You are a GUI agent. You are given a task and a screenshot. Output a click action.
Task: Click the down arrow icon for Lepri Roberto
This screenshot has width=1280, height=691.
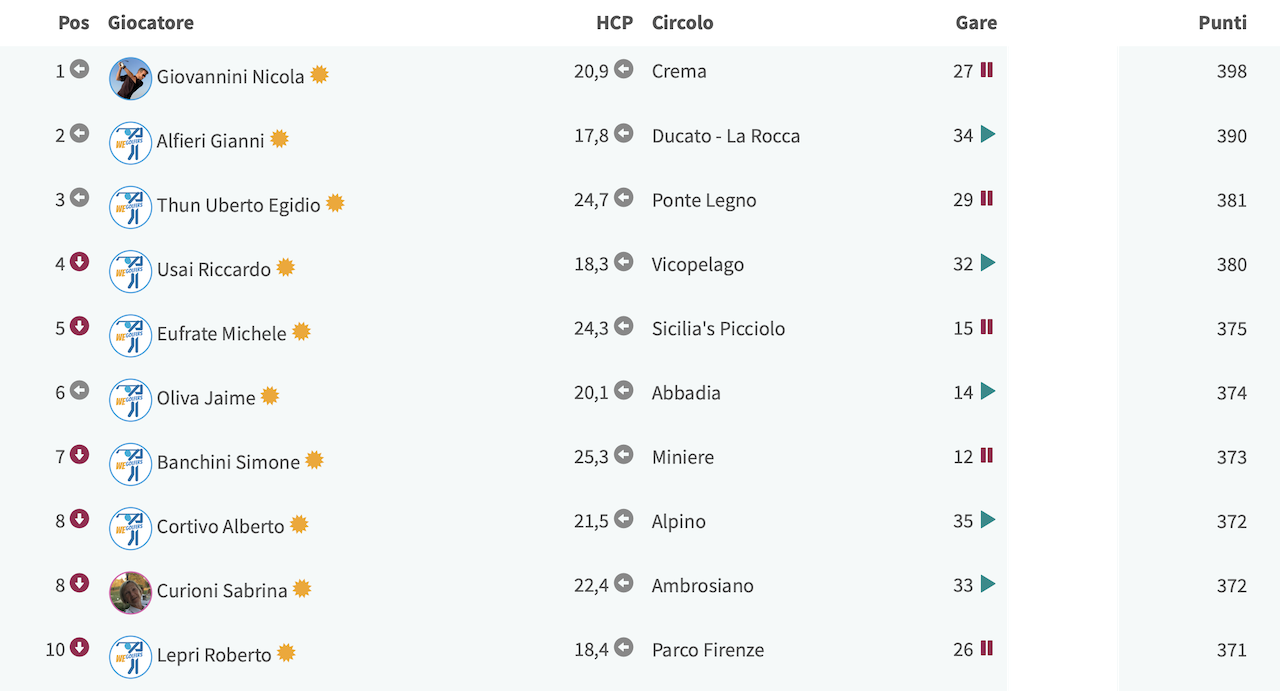[x=80, y=647]
